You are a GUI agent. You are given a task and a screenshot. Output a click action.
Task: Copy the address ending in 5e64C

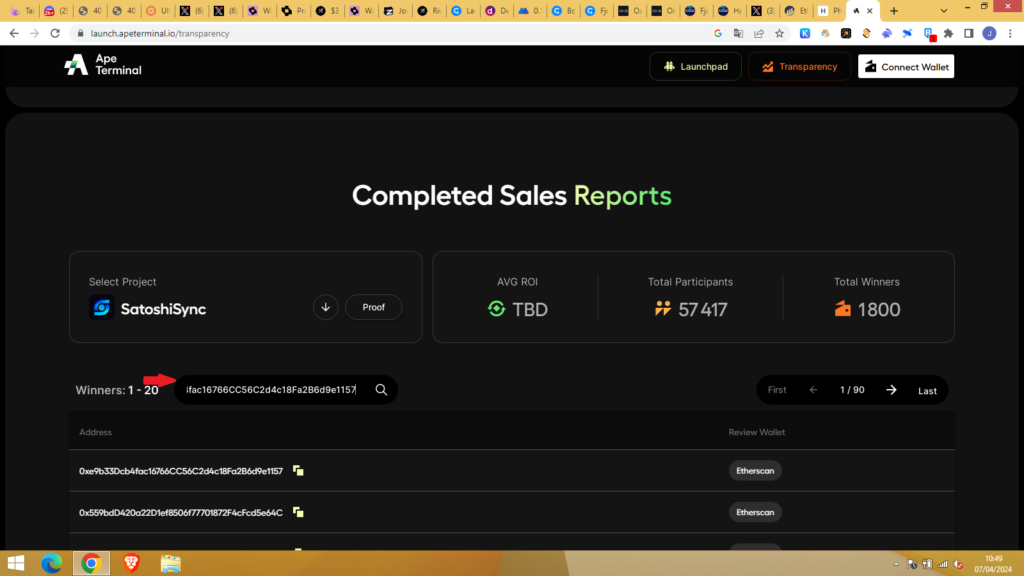click(x=298, y=513)
